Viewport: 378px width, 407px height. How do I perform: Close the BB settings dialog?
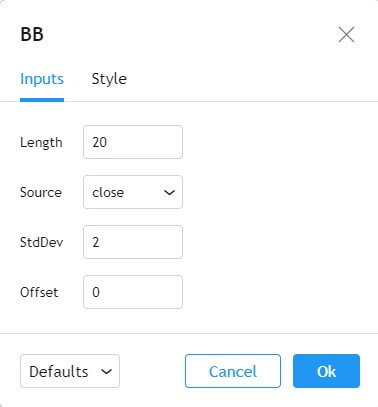point(346,34)
